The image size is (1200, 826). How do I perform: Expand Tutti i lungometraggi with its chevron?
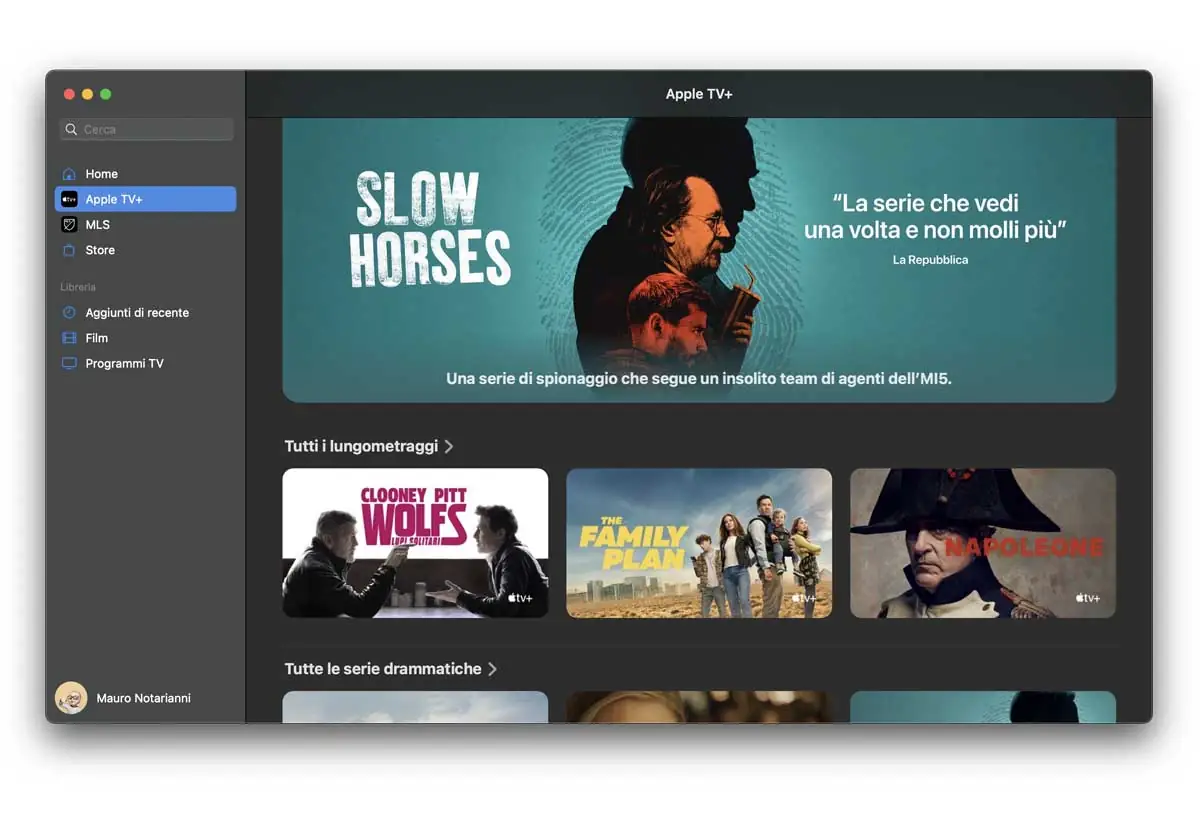pyautogui.click(x=450, y=446)
